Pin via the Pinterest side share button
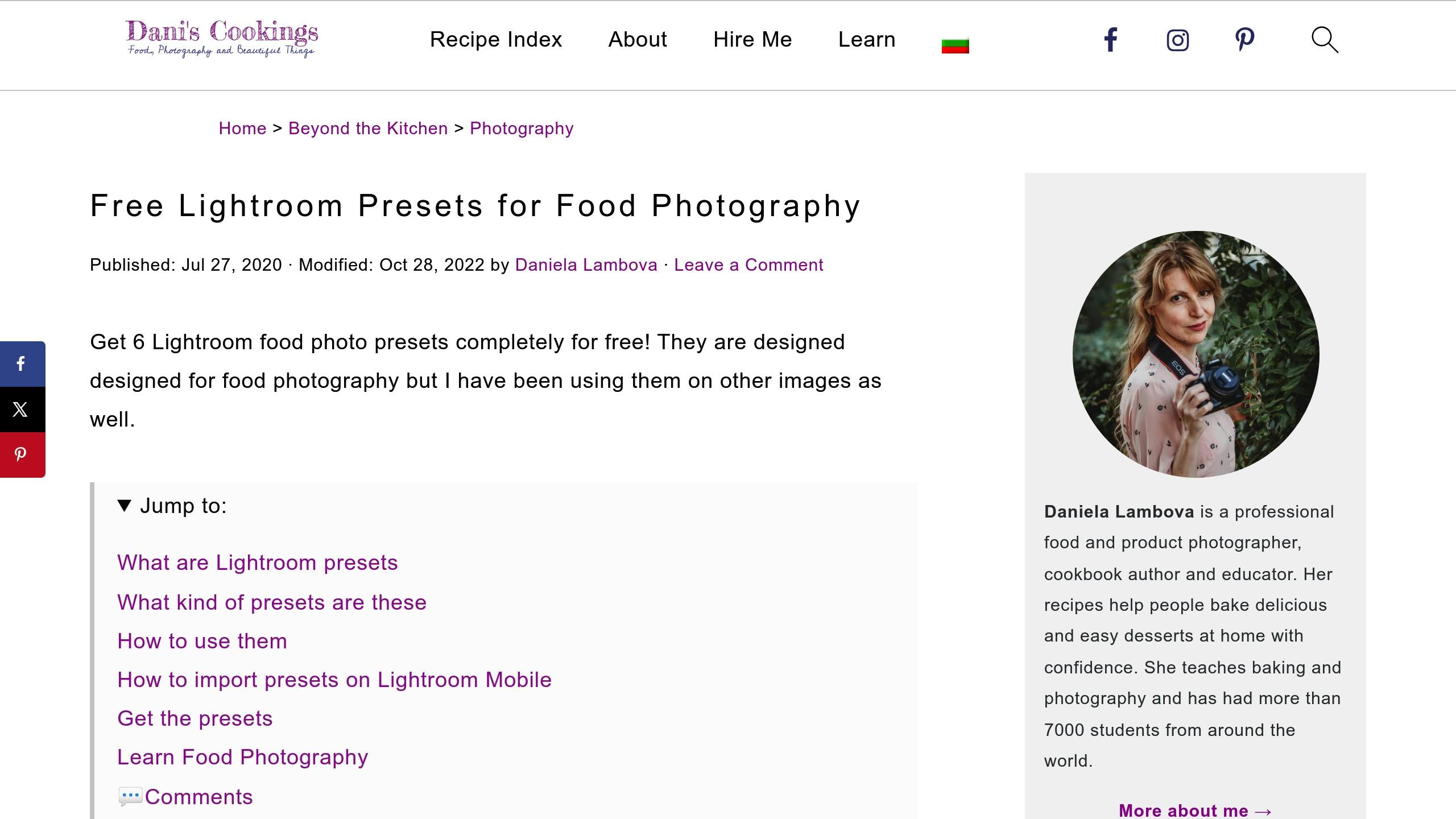This screenshot has height=819, width=1456. tap(22, 455)
